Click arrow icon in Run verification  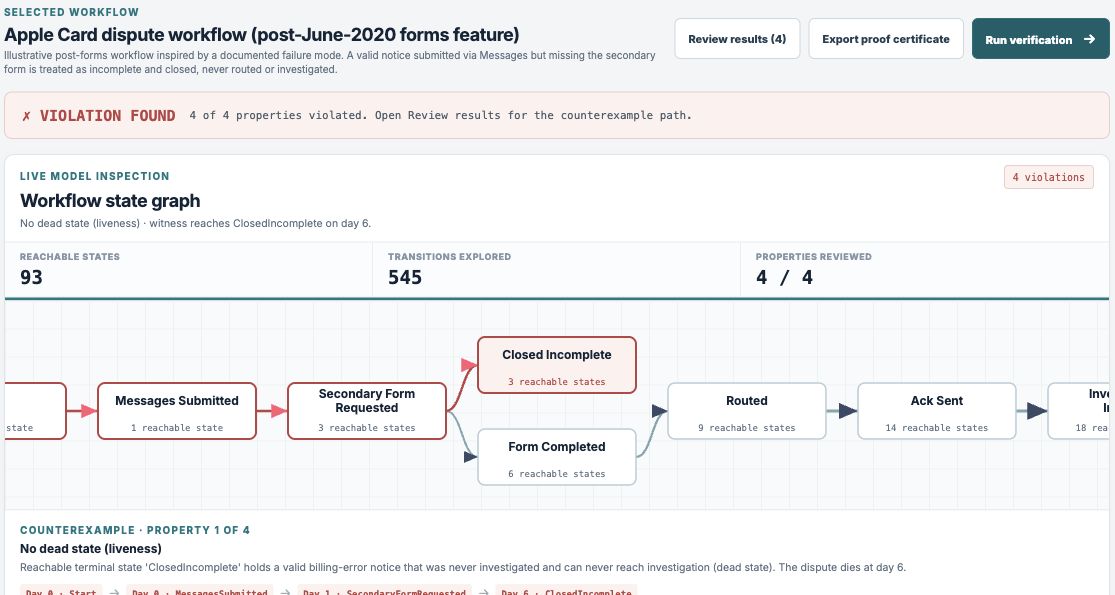click(x=1089, y=39)
